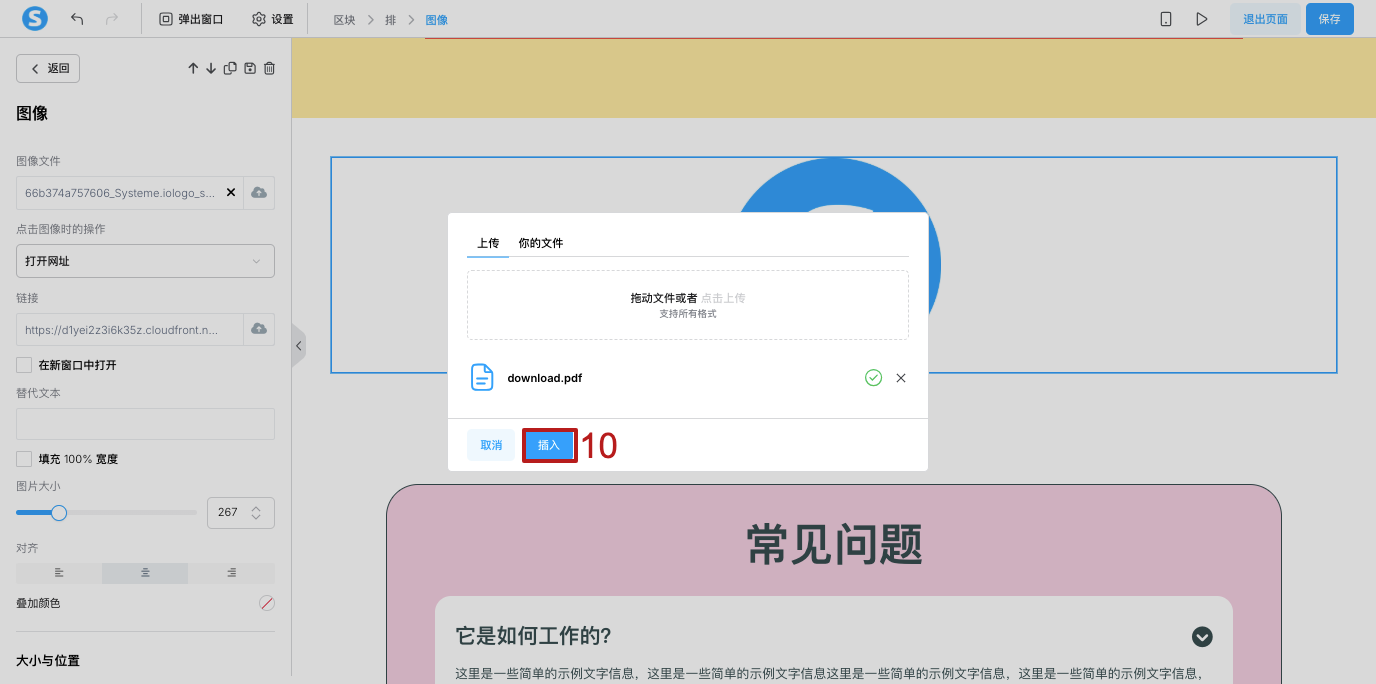Open the 设置 settings

pyautogui.click(x=273, y=19)
